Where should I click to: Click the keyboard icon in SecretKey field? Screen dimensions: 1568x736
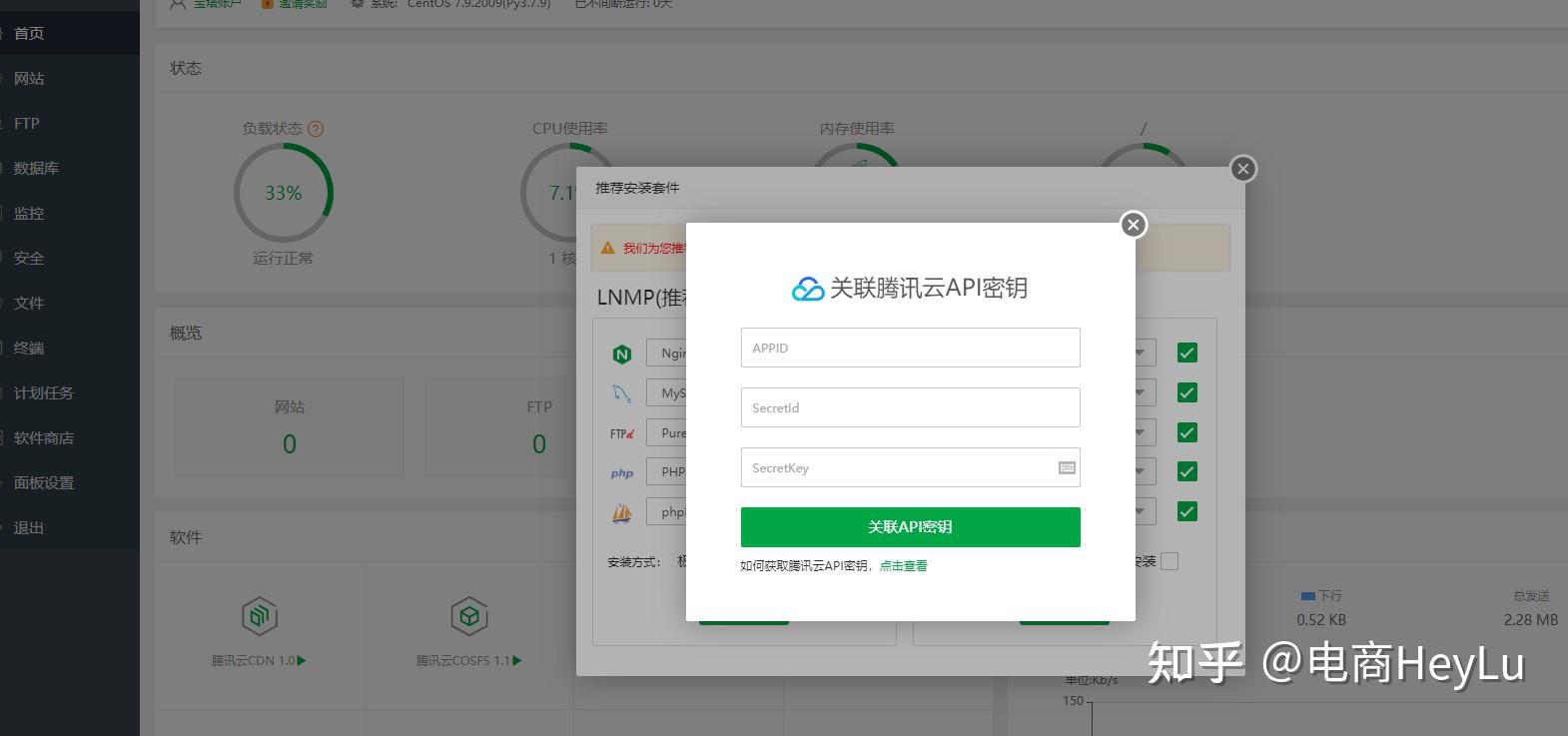tap(1067, 467)
